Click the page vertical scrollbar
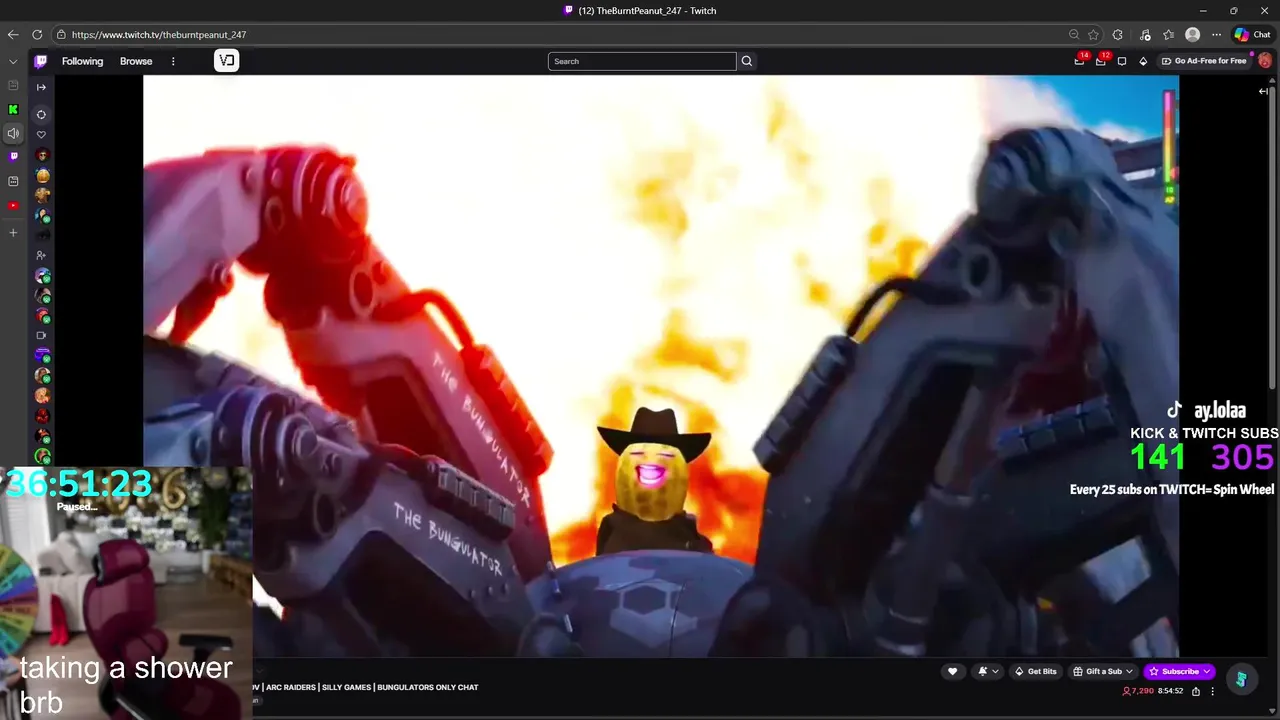This screenshot has width=1280, height=720. click(x=1272, y=240)
